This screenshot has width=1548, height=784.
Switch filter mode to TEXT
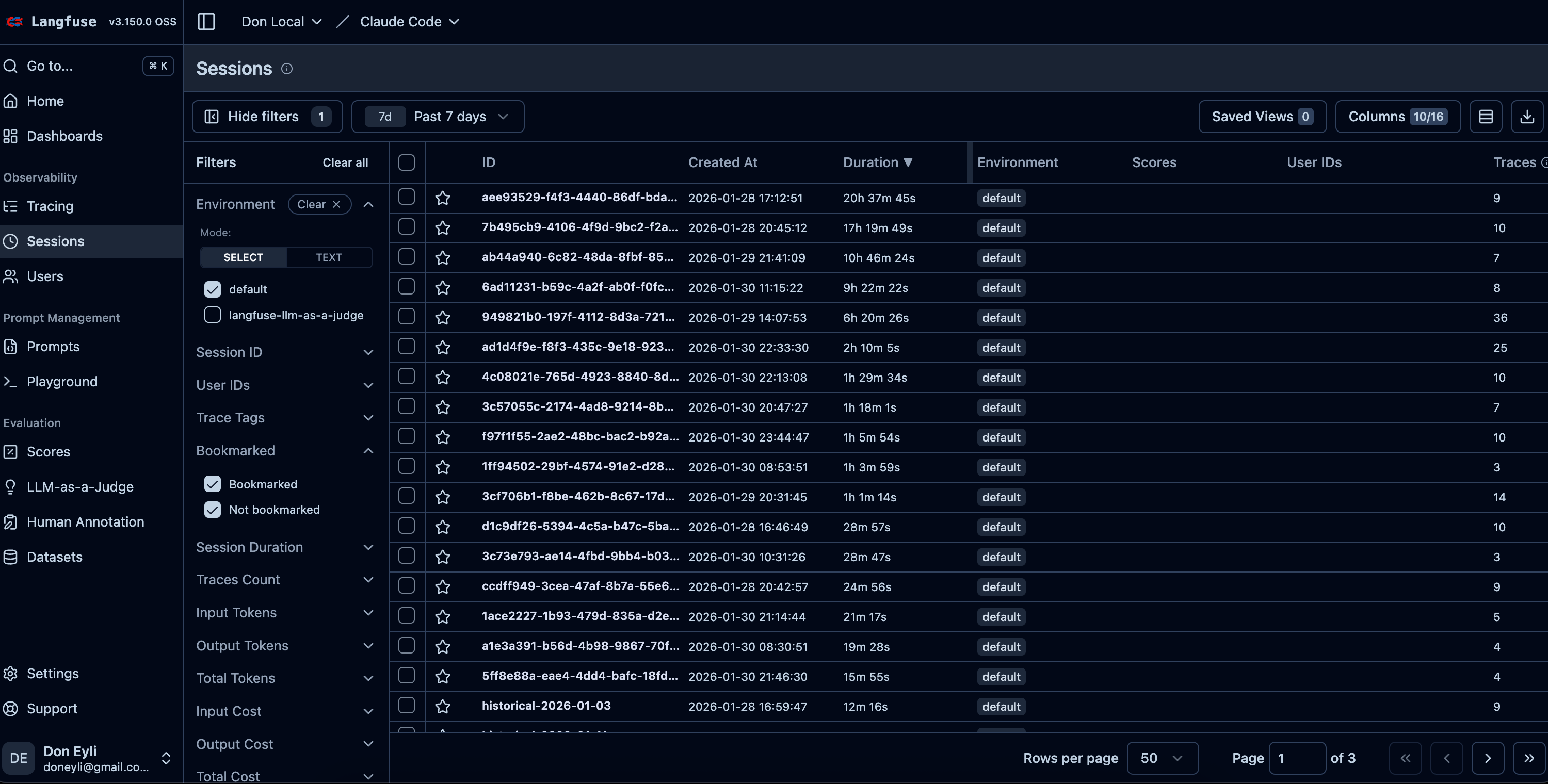329,257
